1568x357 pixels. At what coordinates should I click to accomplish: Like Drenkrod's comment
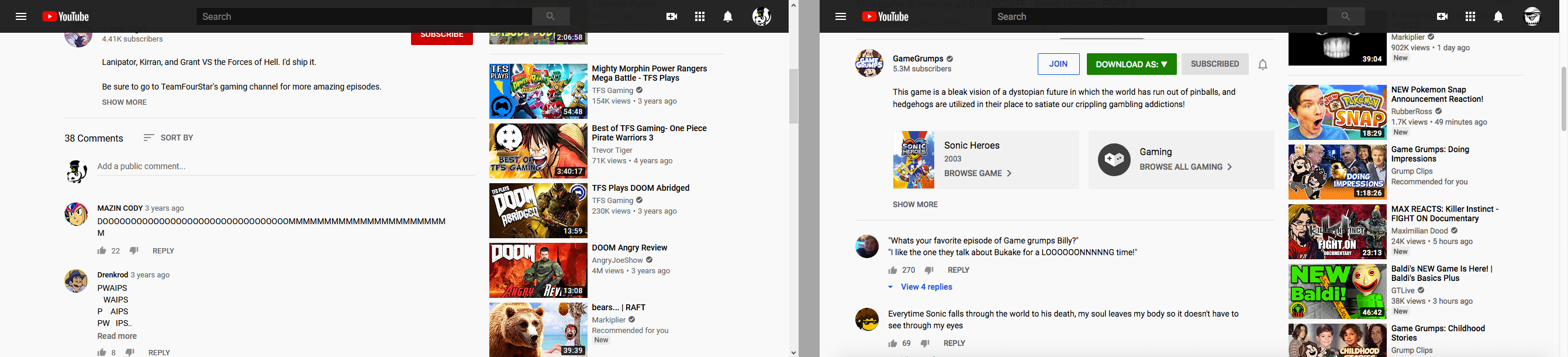[x=102, y=352]
